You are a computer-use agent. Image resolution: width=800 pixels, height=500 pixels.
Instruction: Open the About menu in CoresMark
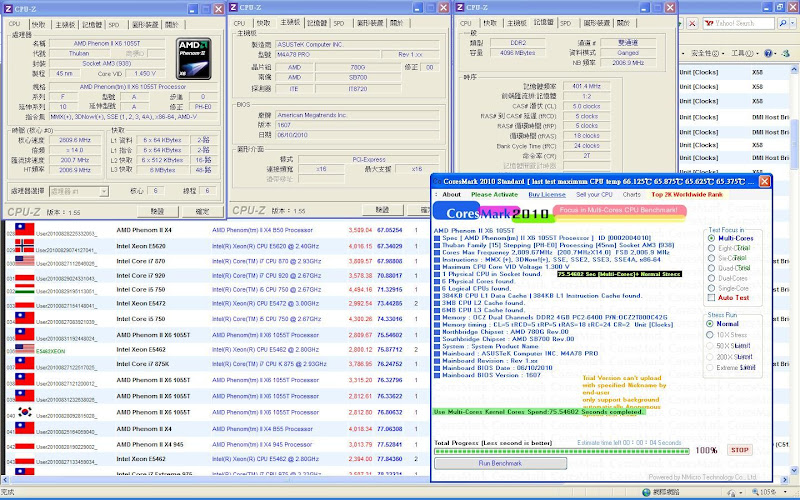tap(452, 194)
